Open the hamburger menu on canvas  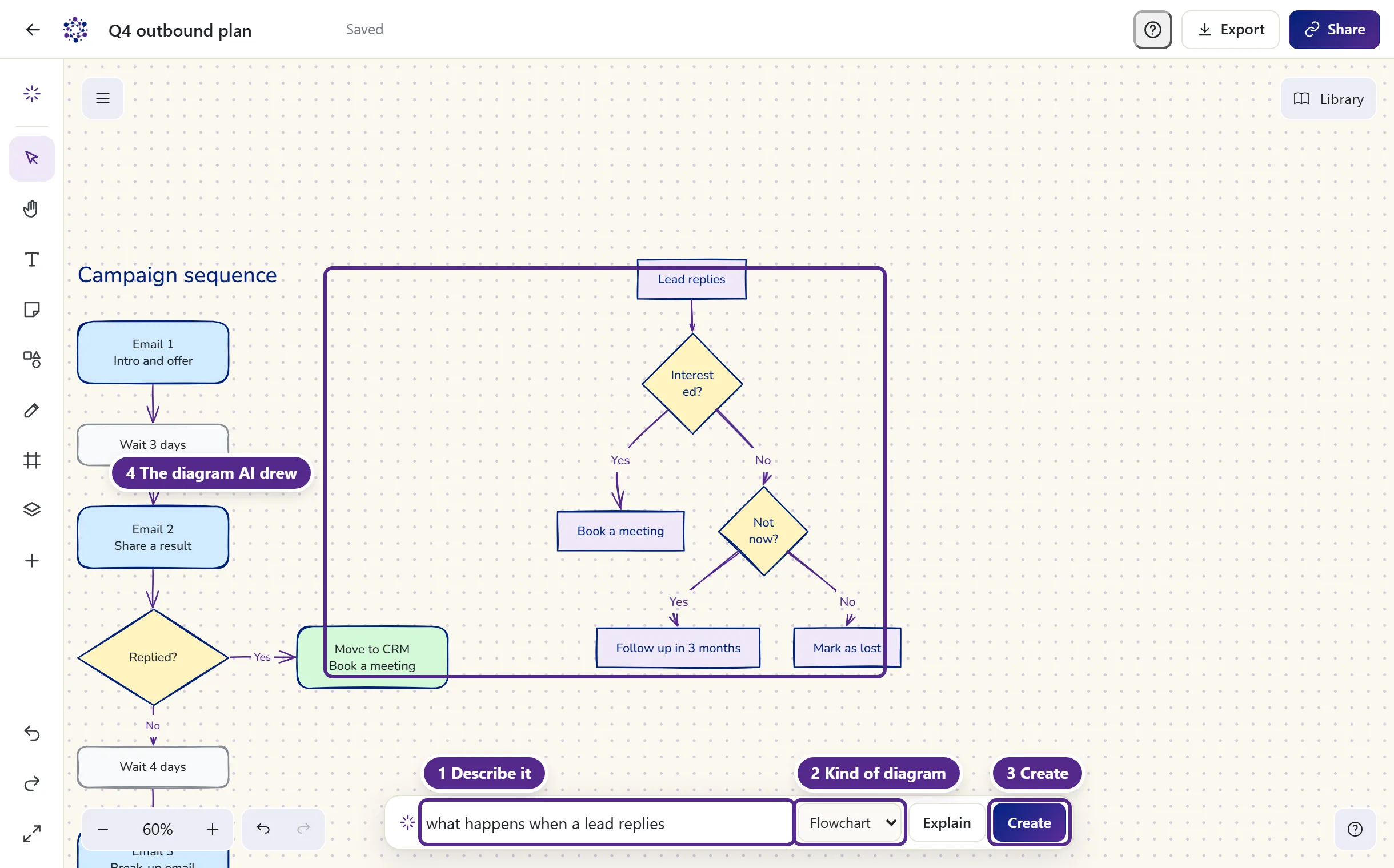103,98
